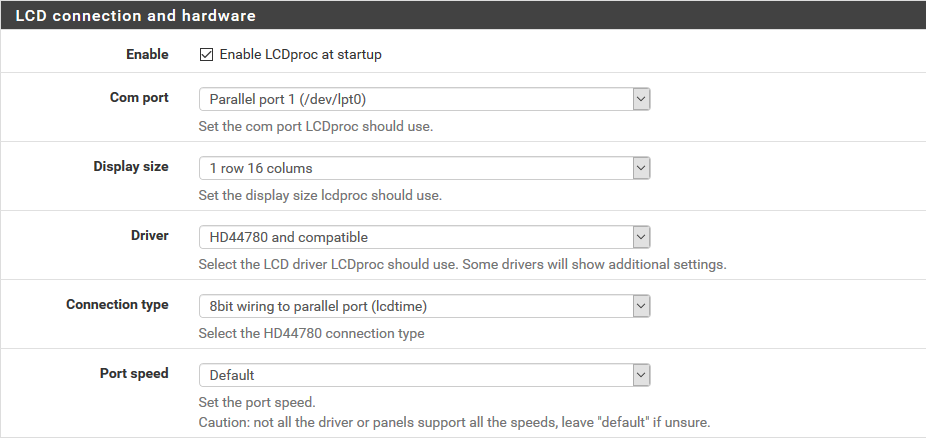Screen dimensions: 926x438
Task: Click the "Connection type" field label
Action: point(117,305)
